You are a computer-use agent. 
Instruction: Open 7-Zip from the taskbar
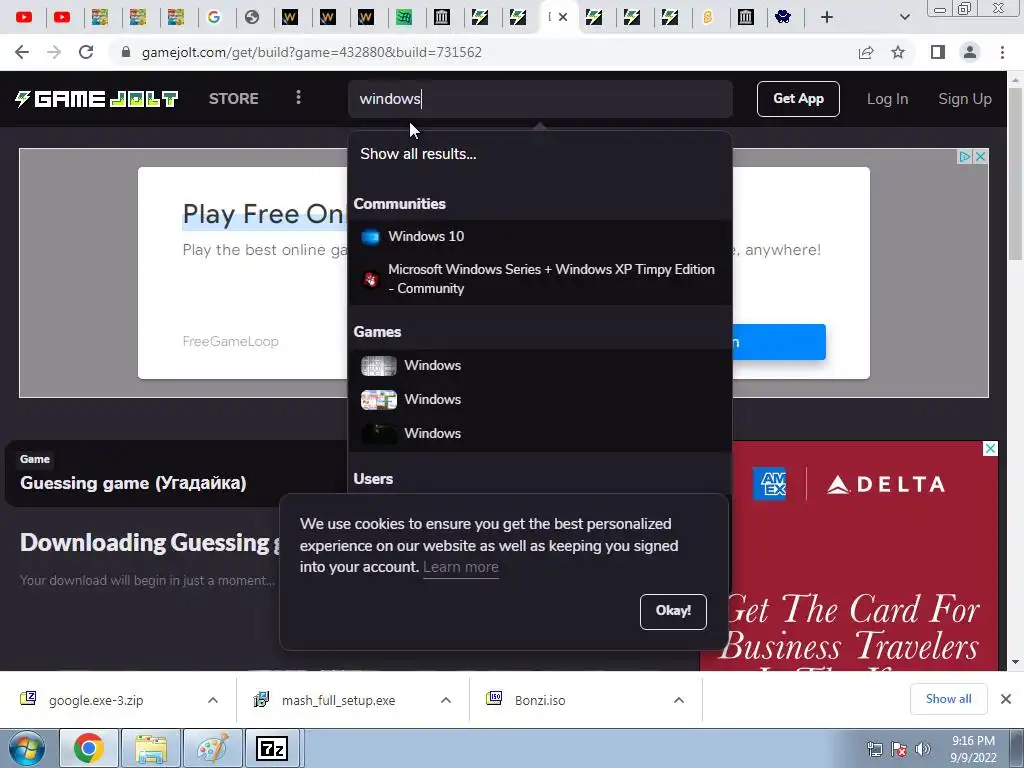coord(272,748)
